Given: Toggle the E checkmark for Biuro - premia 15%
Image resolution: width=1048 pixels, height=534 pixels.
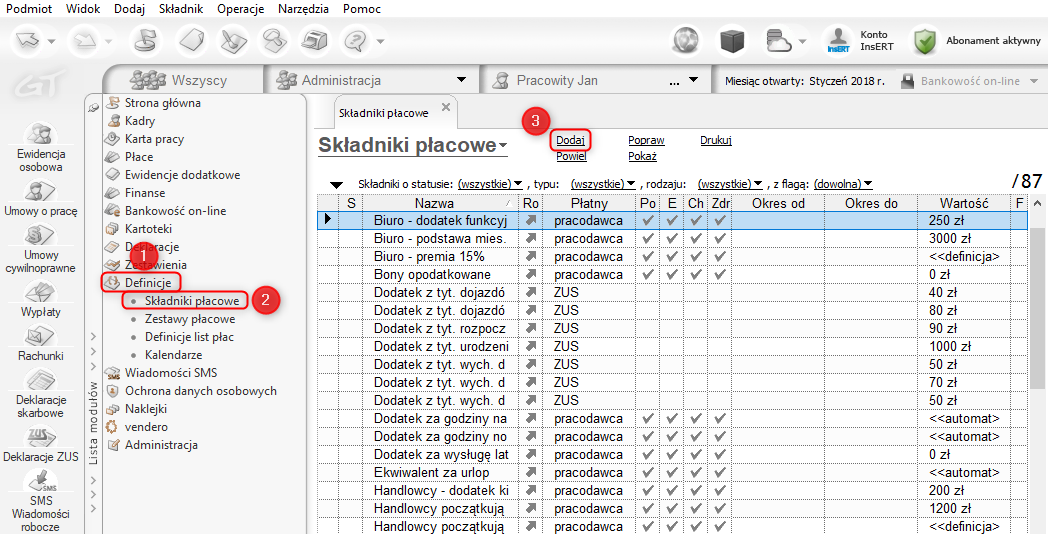Looking at the screenshot, I should tap(672, 257).
